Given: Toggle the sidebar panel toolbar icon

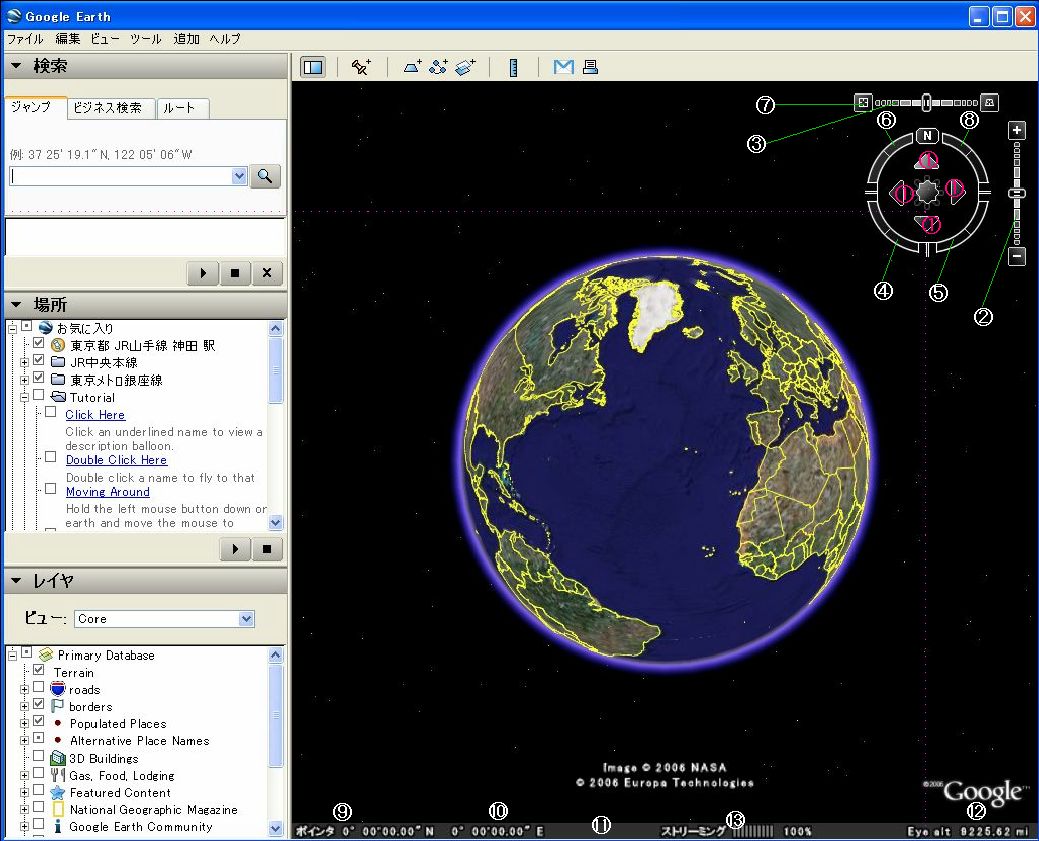Looking at the screenshot, I should pos(313,67).
